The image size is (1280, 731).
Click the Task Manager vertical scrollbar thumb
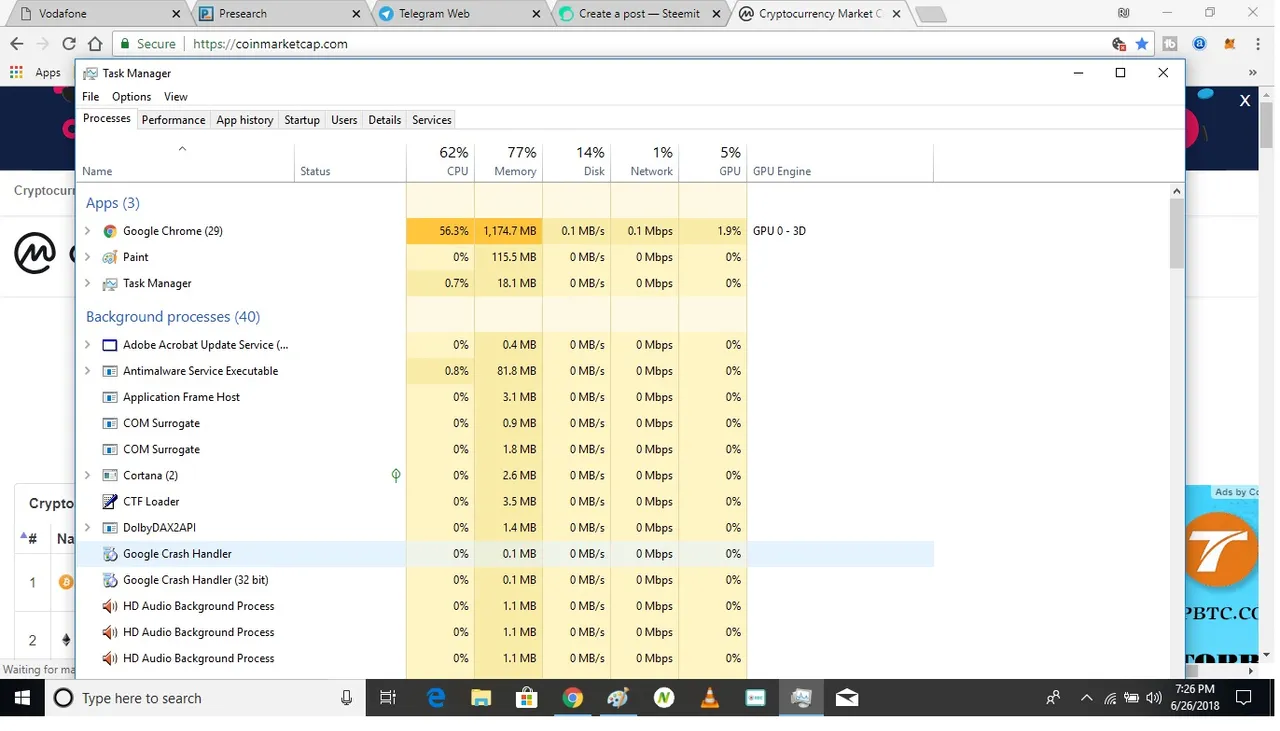1177,233
